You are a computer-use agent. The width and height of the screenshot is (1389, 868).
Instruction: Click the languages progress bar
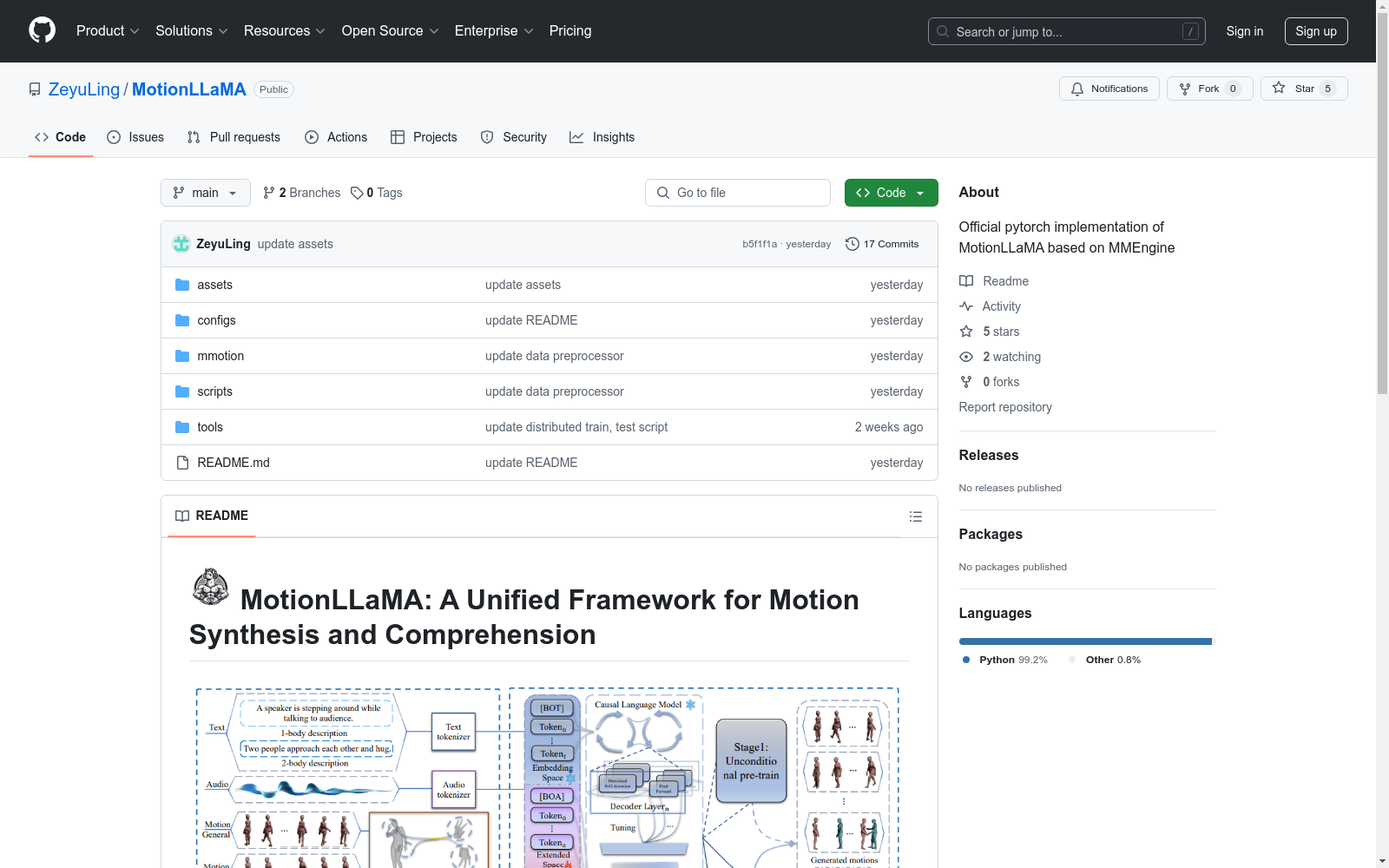[1088, 641]
